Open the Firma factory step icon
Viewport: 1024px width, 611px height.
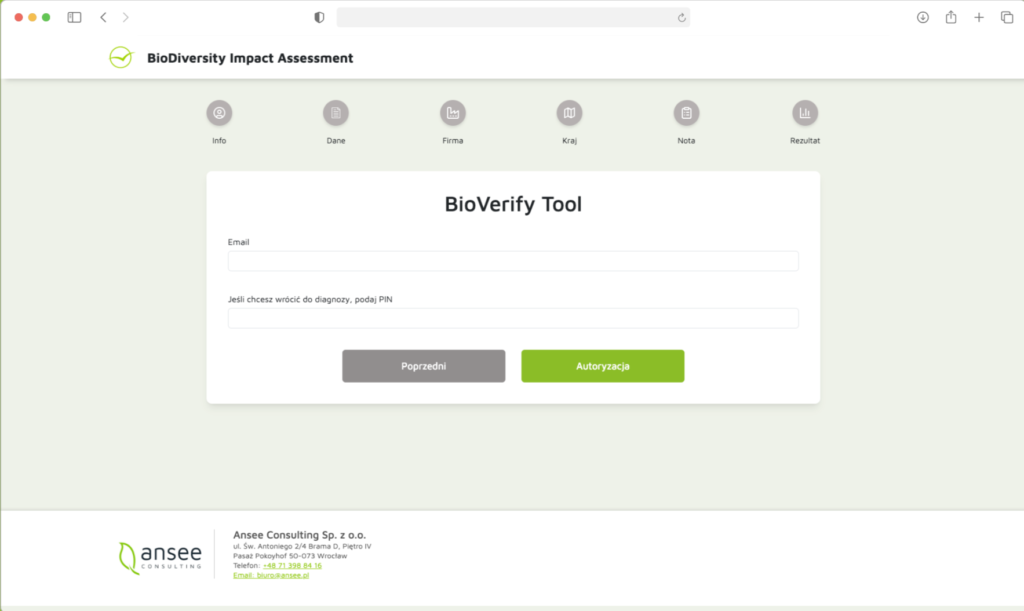[453, 113]
